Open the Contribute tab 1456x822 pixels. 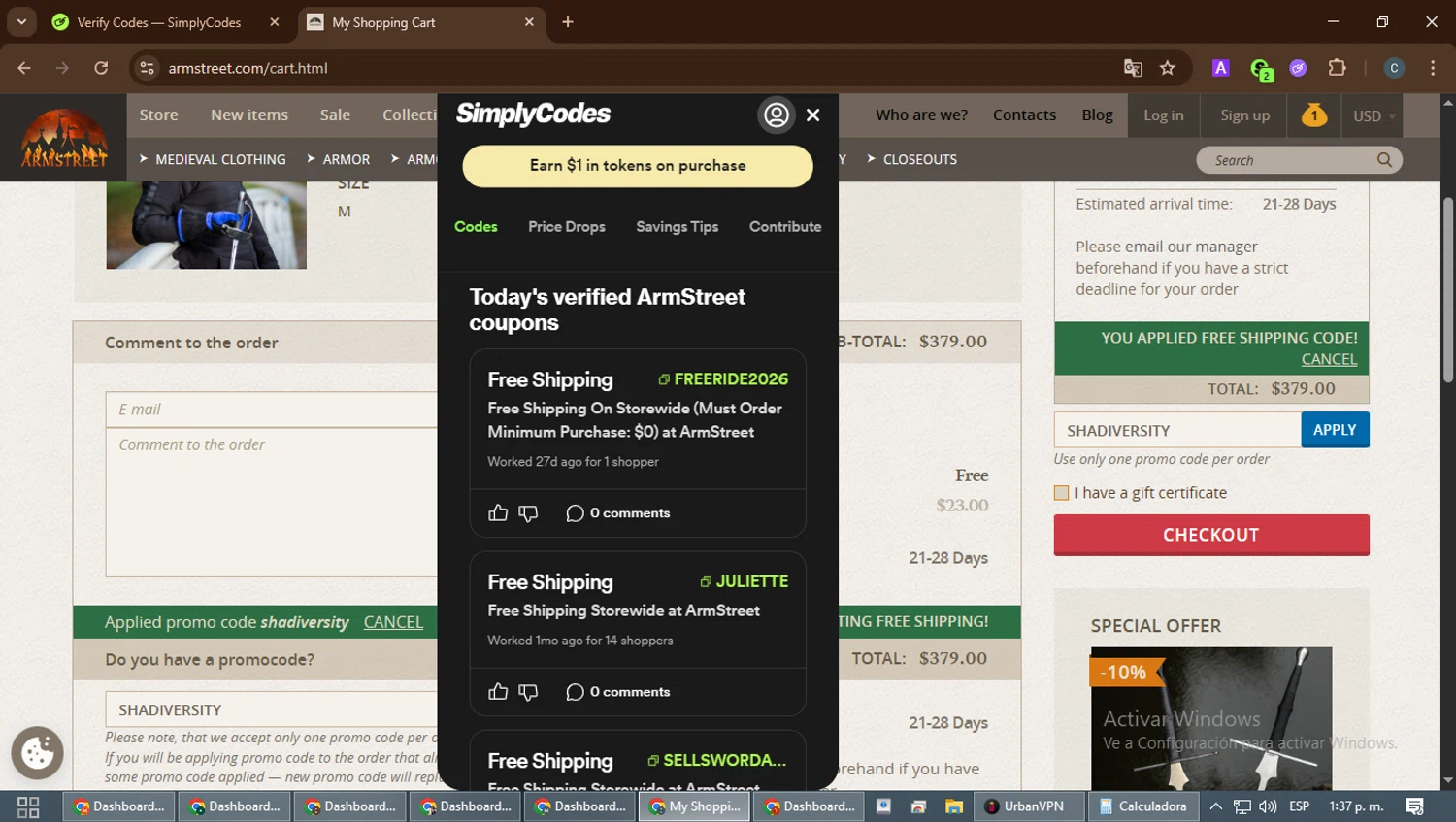coord(785,226)
